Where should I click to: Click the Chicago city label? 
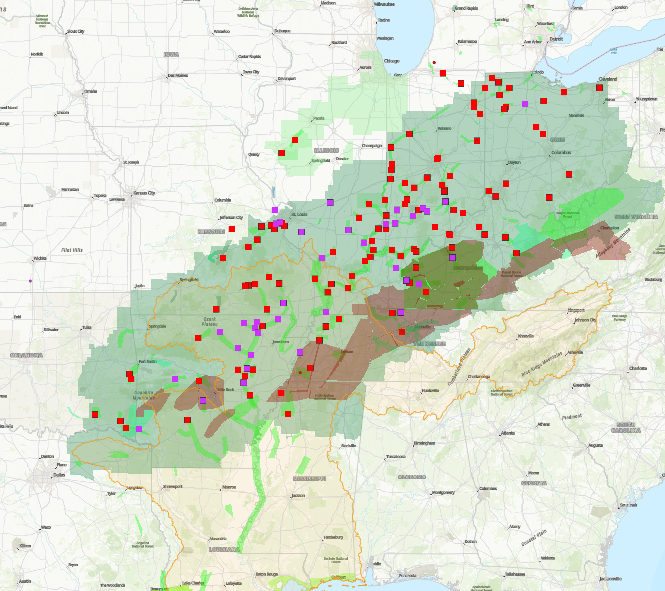392,60
